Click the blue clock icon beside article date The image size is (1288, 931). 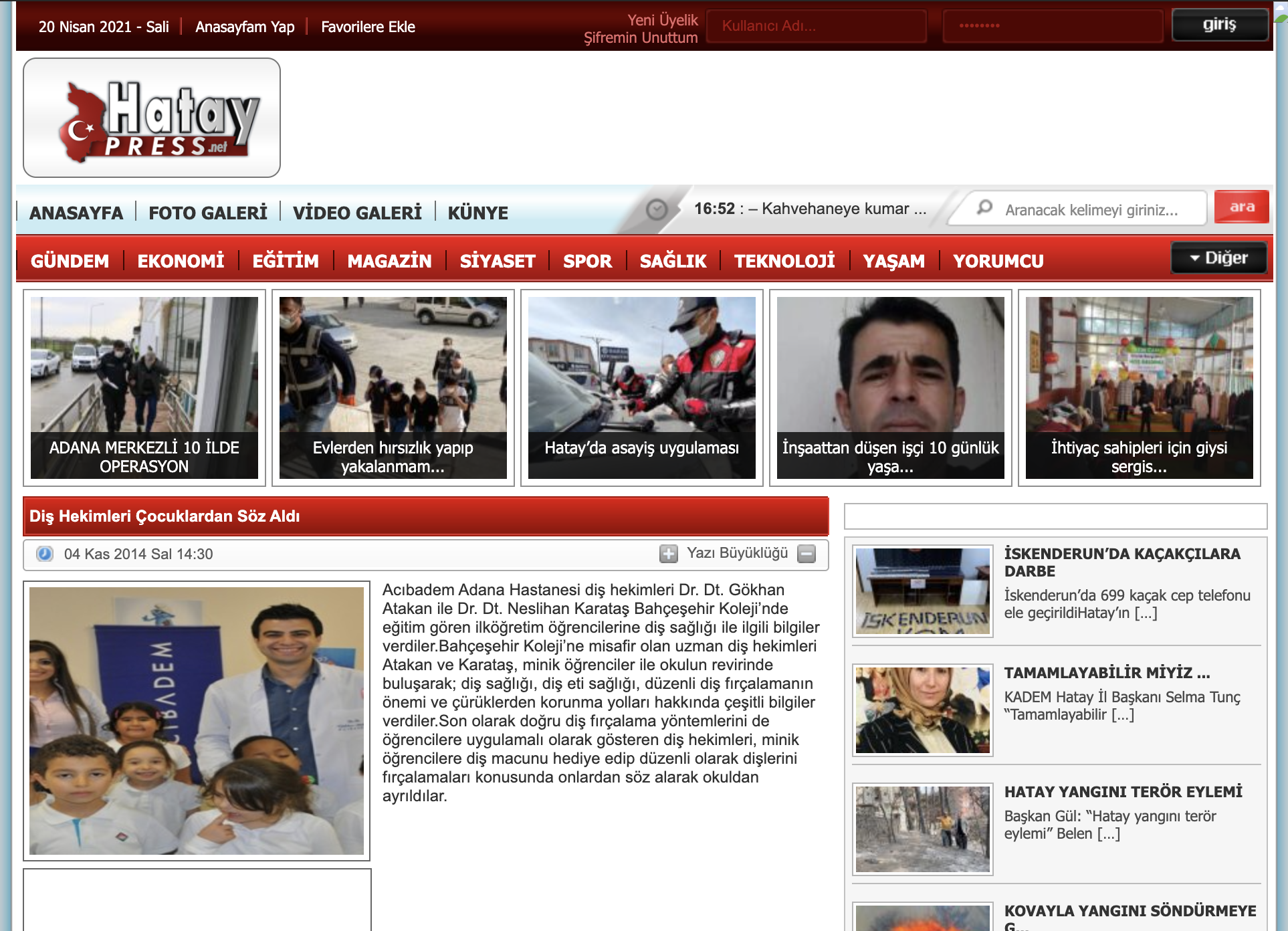[x=45, y=554]
